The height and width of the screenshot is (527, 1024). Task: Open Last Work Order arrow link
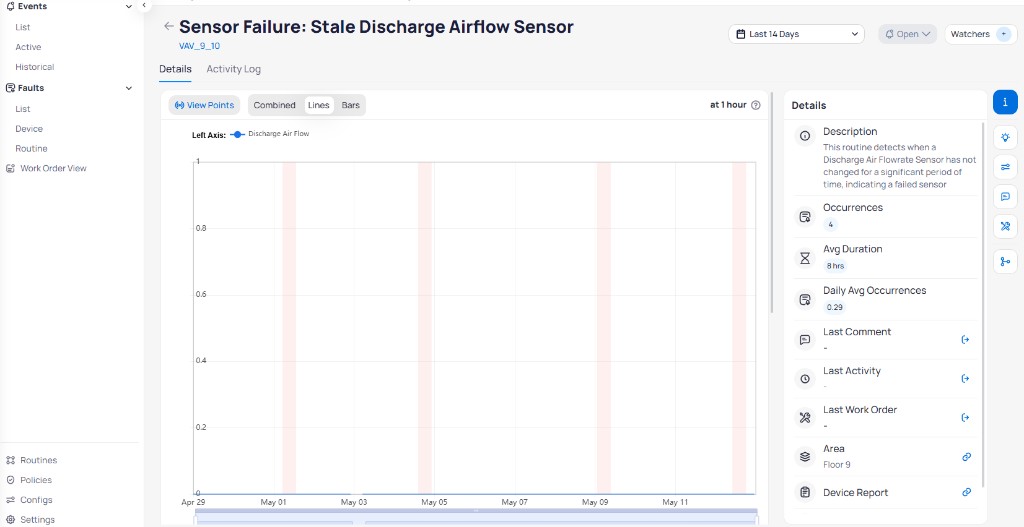click(x=966, y=418)
